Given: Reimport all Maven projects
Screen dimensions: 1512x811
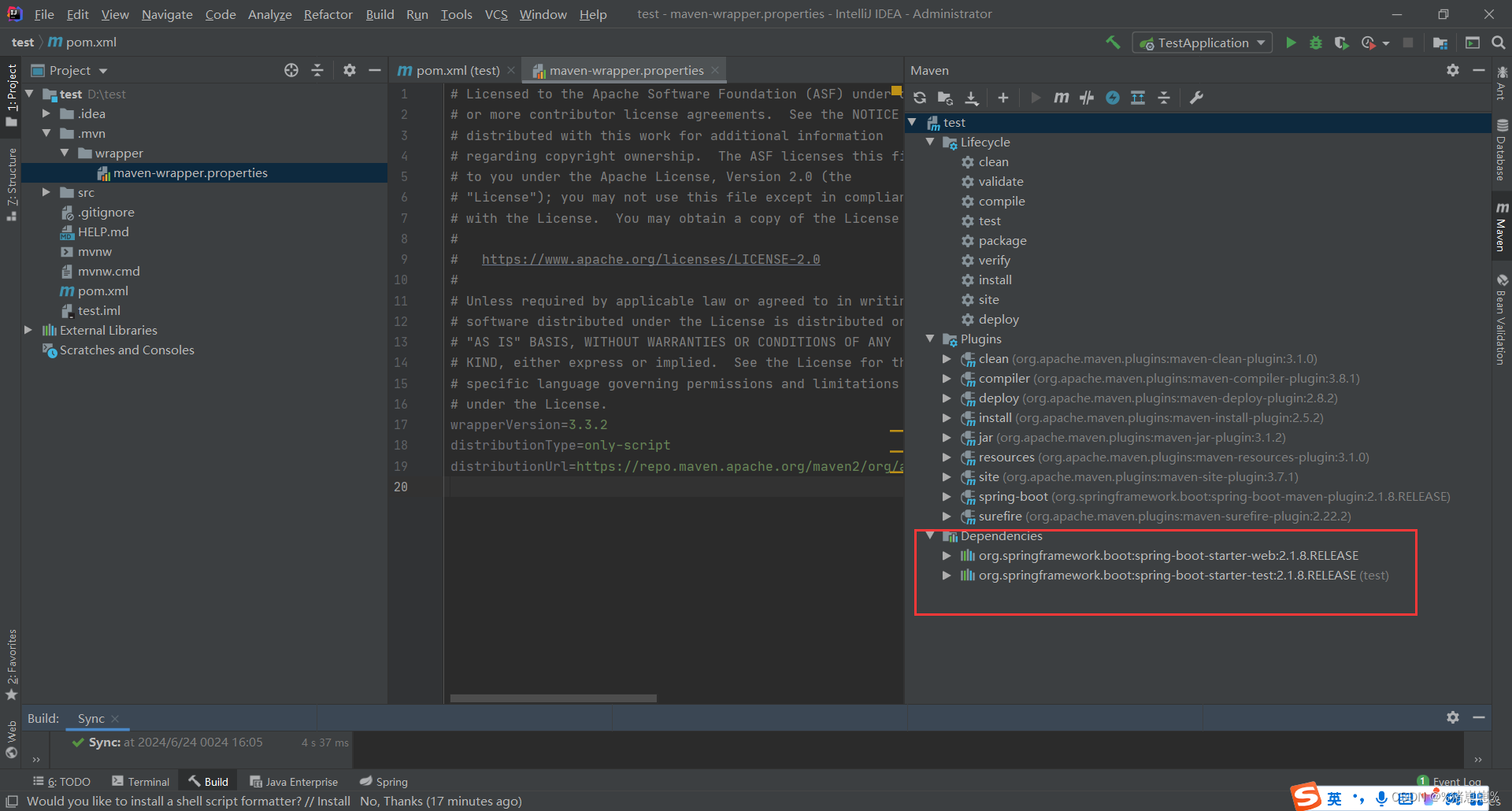Looking at the screenshot, I should coord(920,98).
